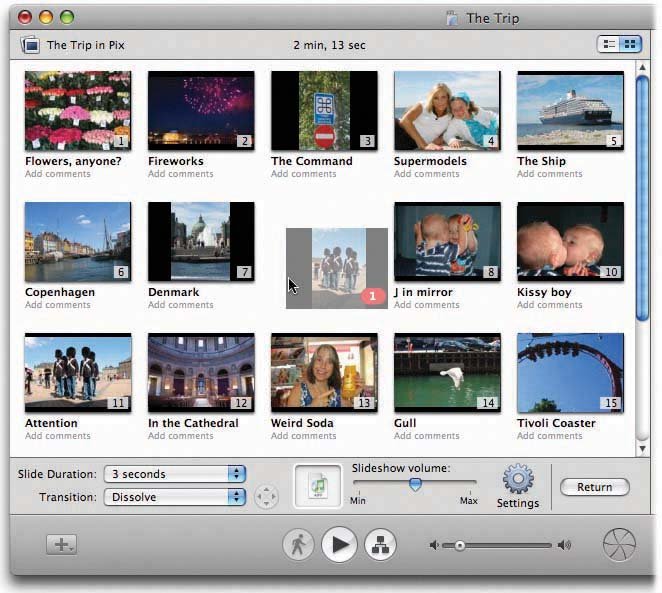This screenshot has height=593, width=662.
Task: Select the Weird Soda slide thumbnail
Action: pos(324,373)
